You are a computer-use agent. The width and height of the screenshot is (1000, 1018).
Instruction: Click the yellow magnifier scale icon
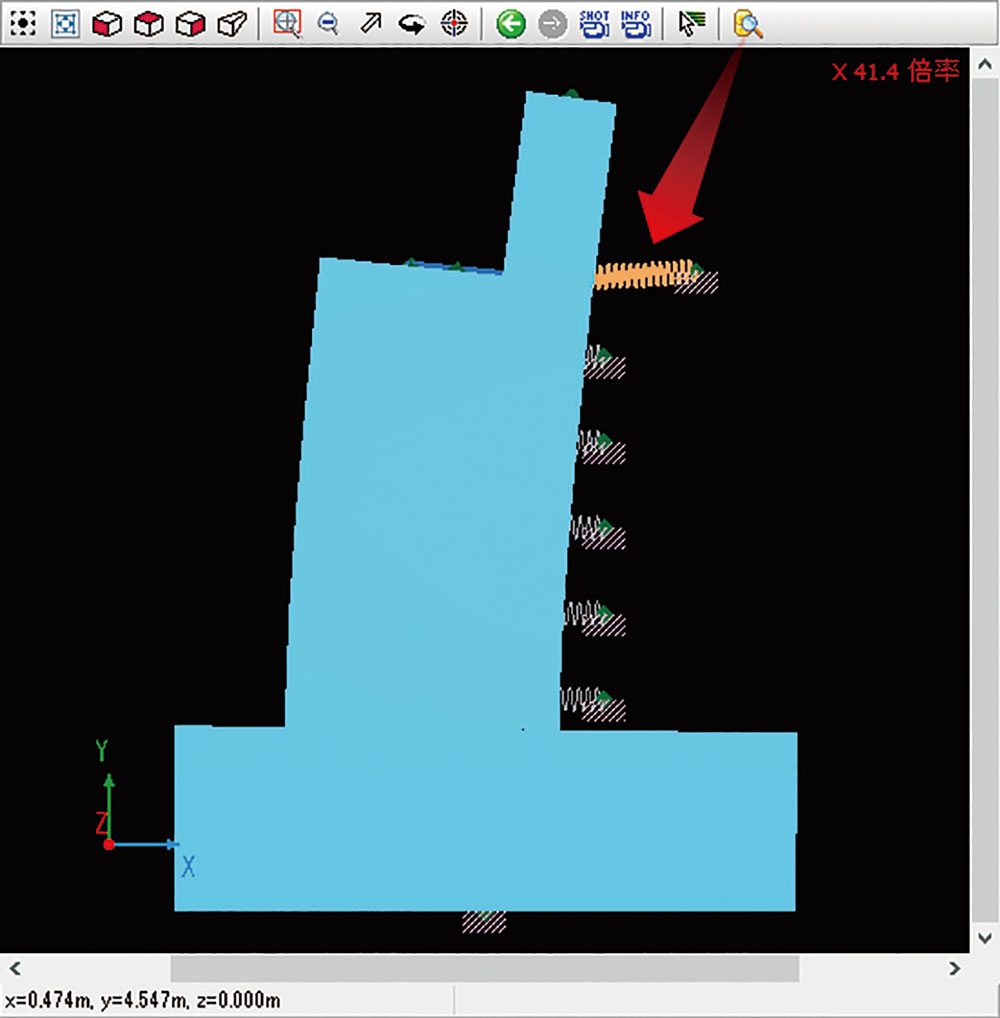pos(747,25)
